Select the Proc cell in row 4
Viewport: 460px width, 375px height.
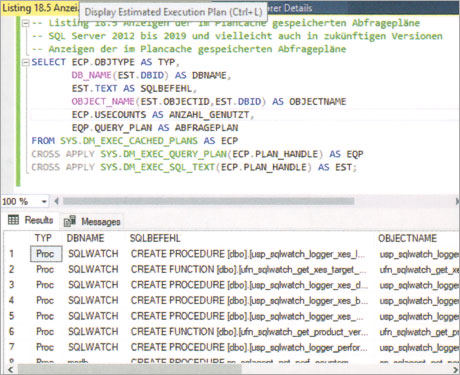point(46,300)
